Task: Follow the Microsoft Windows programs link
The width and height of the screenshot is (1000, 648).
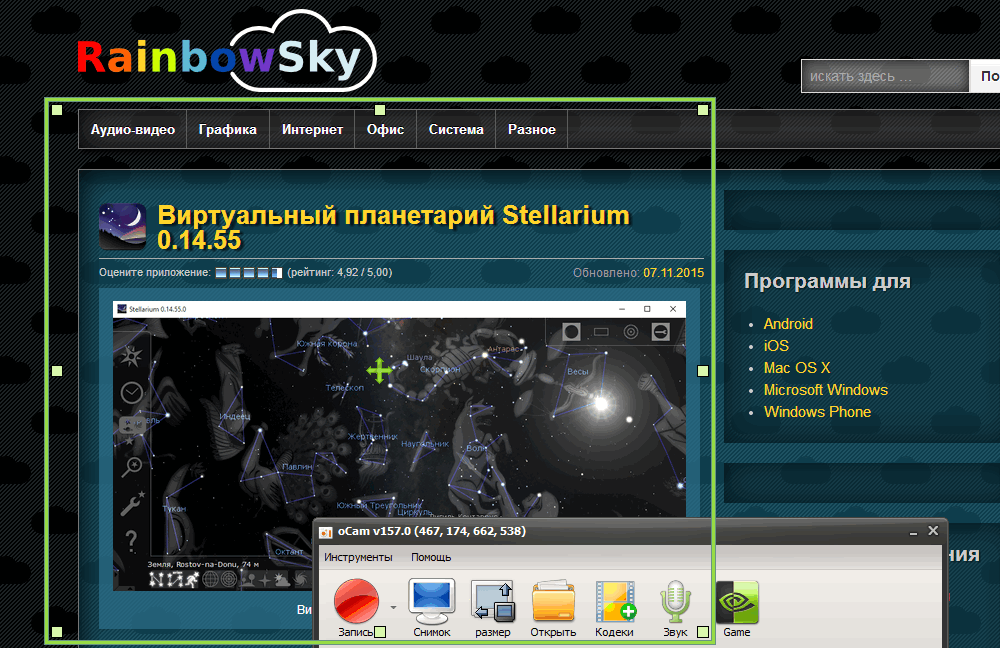Action: click(x=826, y=390)
